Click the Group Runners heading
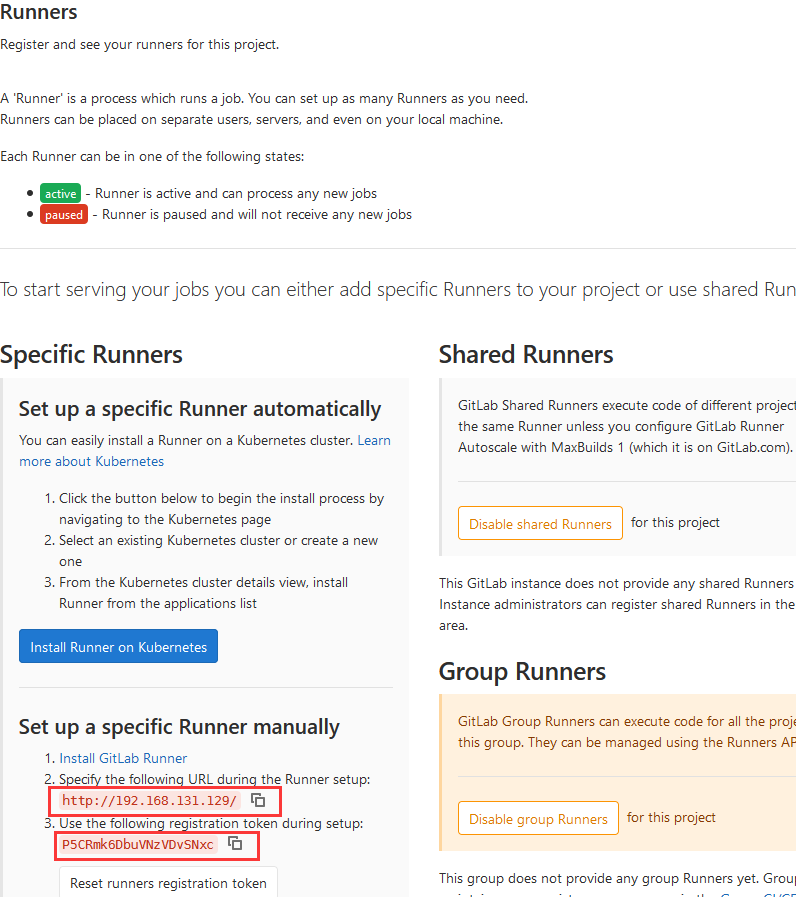Screen dimensions: 796x897 coord(522,672)
